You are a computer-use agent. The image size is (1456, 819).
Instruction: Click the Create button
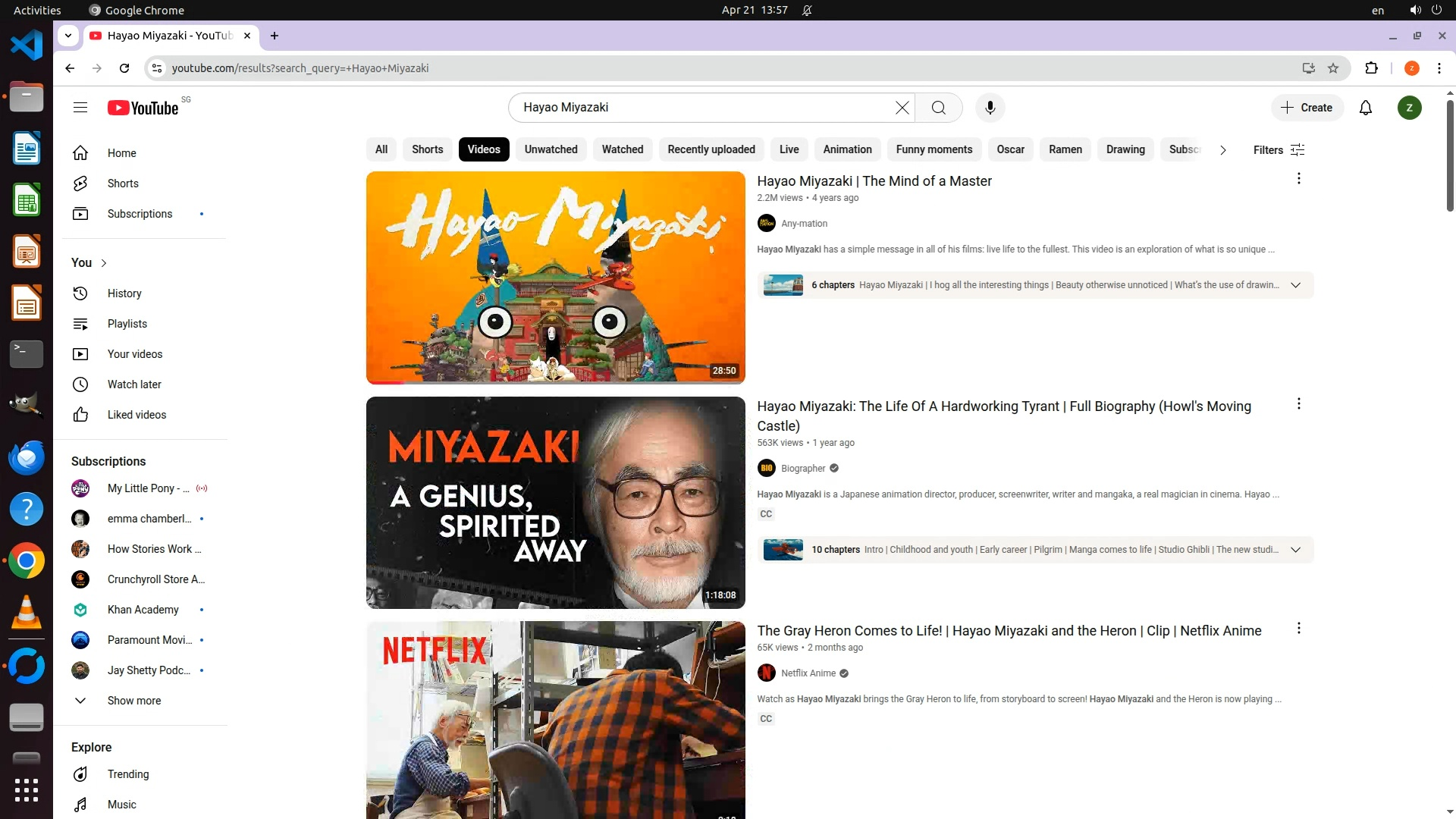(x=1307, y=108)
